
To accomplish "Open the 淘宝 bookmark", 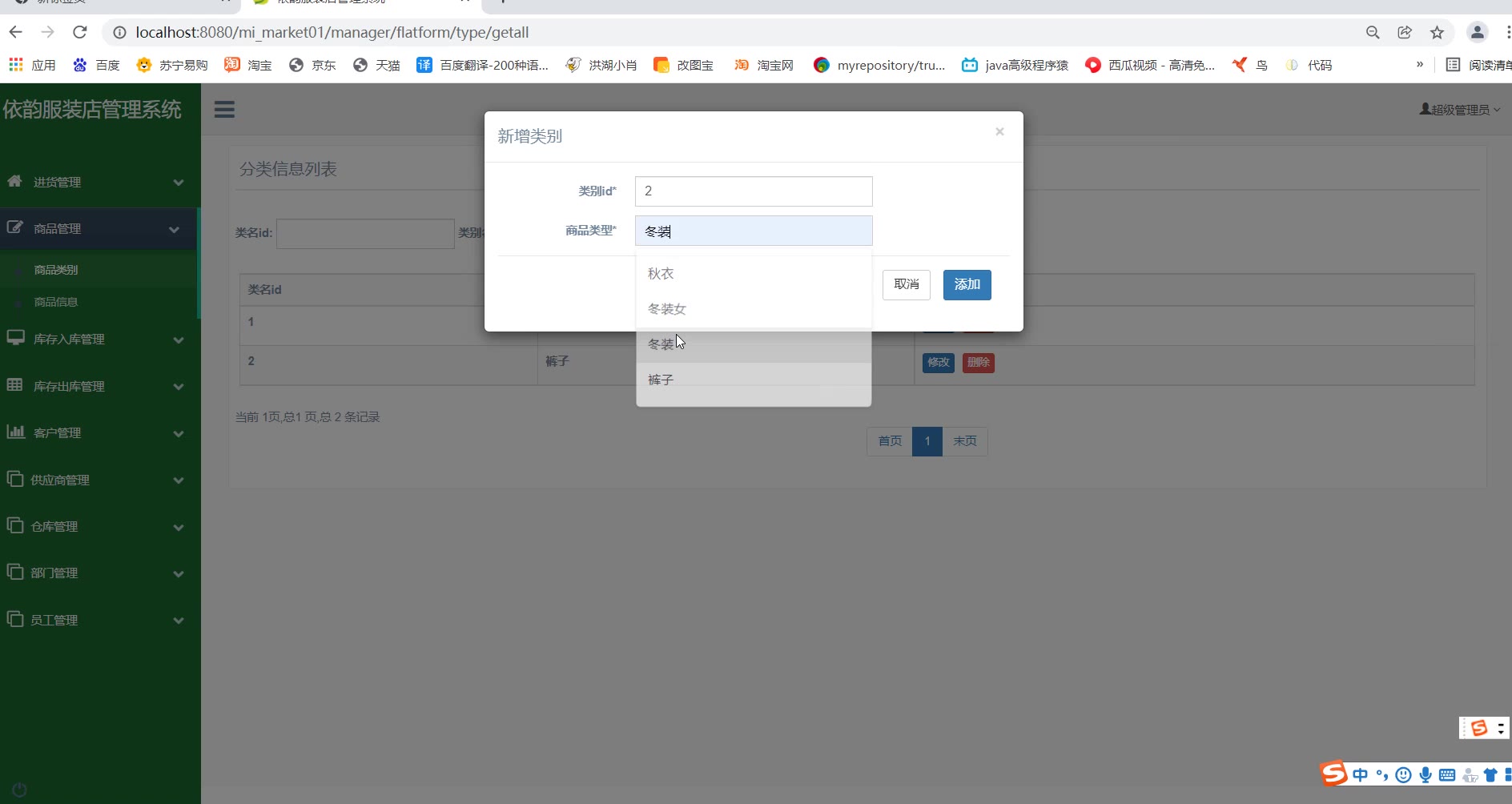I will click(248, 65).
